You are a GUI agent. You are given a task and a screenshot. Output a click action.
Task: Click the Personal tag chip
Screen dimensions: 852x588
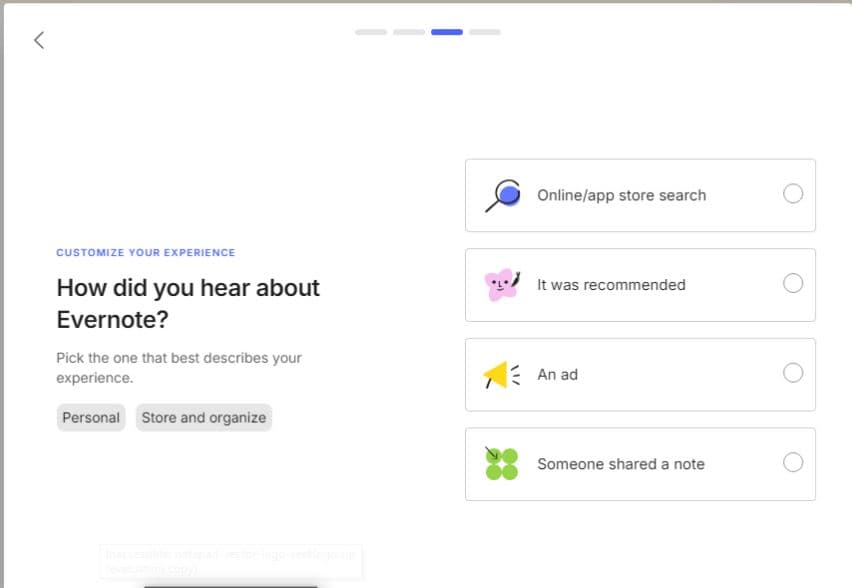coord(91,418)
